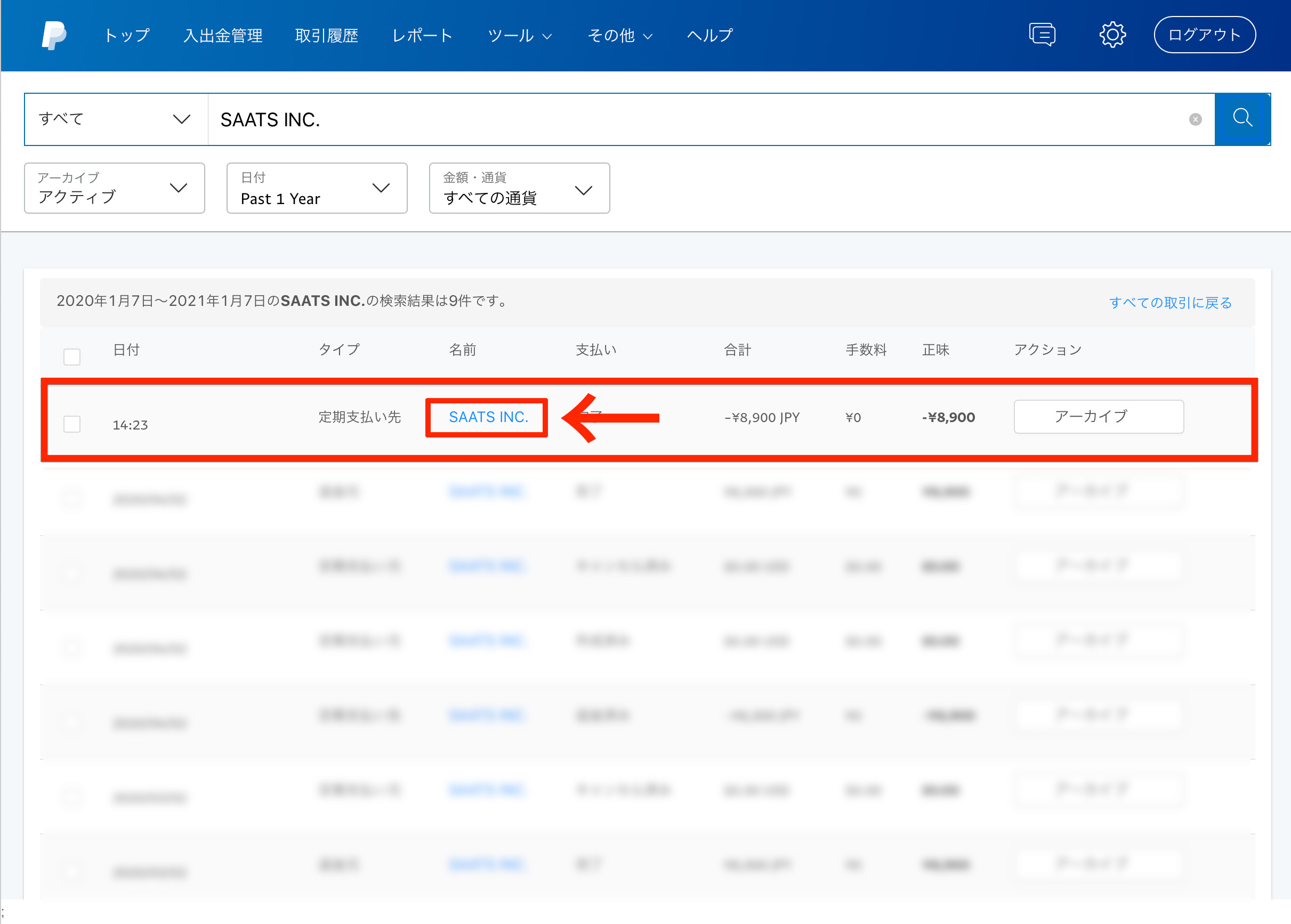The height and width of the screenshot is (924, 1291).
Task: Expand the 金額・通貨 currency filter dropdown
Action: coord(519,188)
